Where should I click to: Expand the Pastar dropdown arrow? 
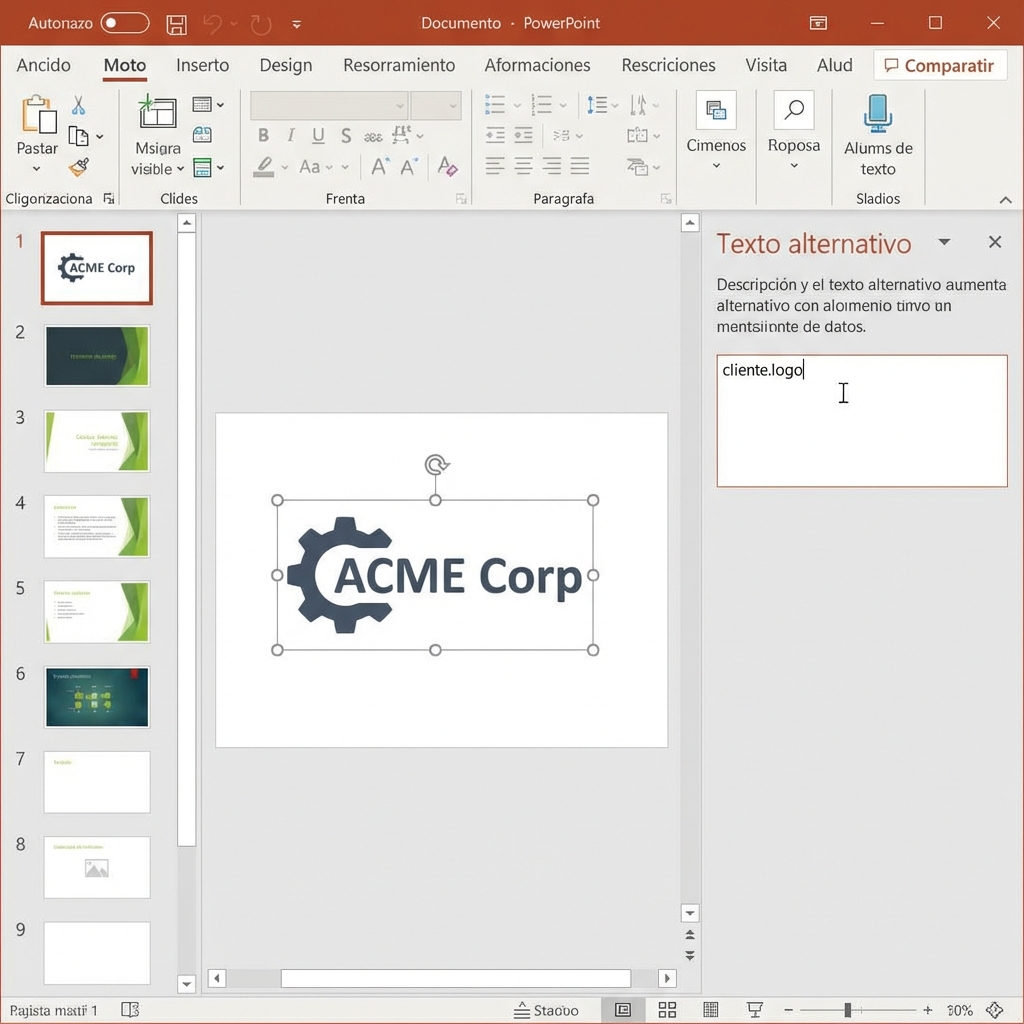pyautogui.click(x=37, y=170)
